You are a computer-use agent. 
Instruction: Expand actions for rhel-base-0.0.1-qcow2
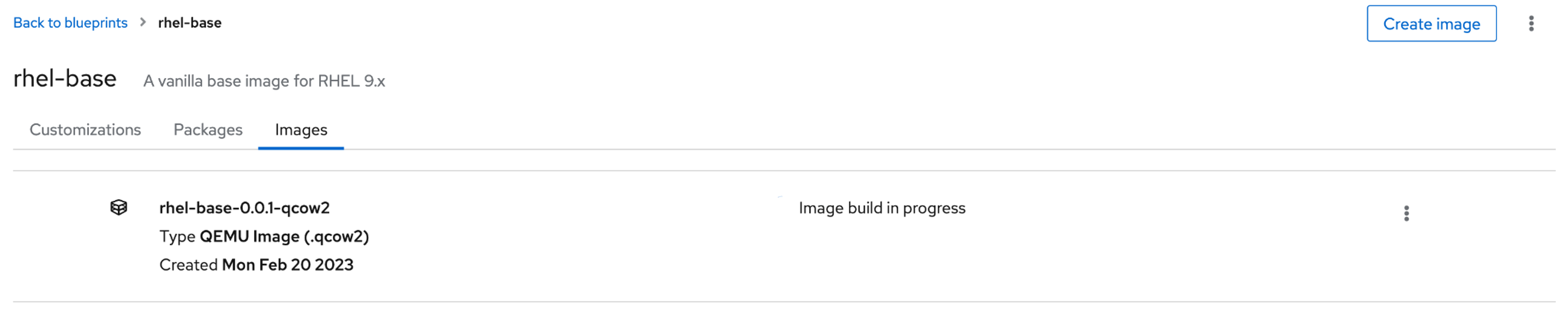tap(1407, 214)
